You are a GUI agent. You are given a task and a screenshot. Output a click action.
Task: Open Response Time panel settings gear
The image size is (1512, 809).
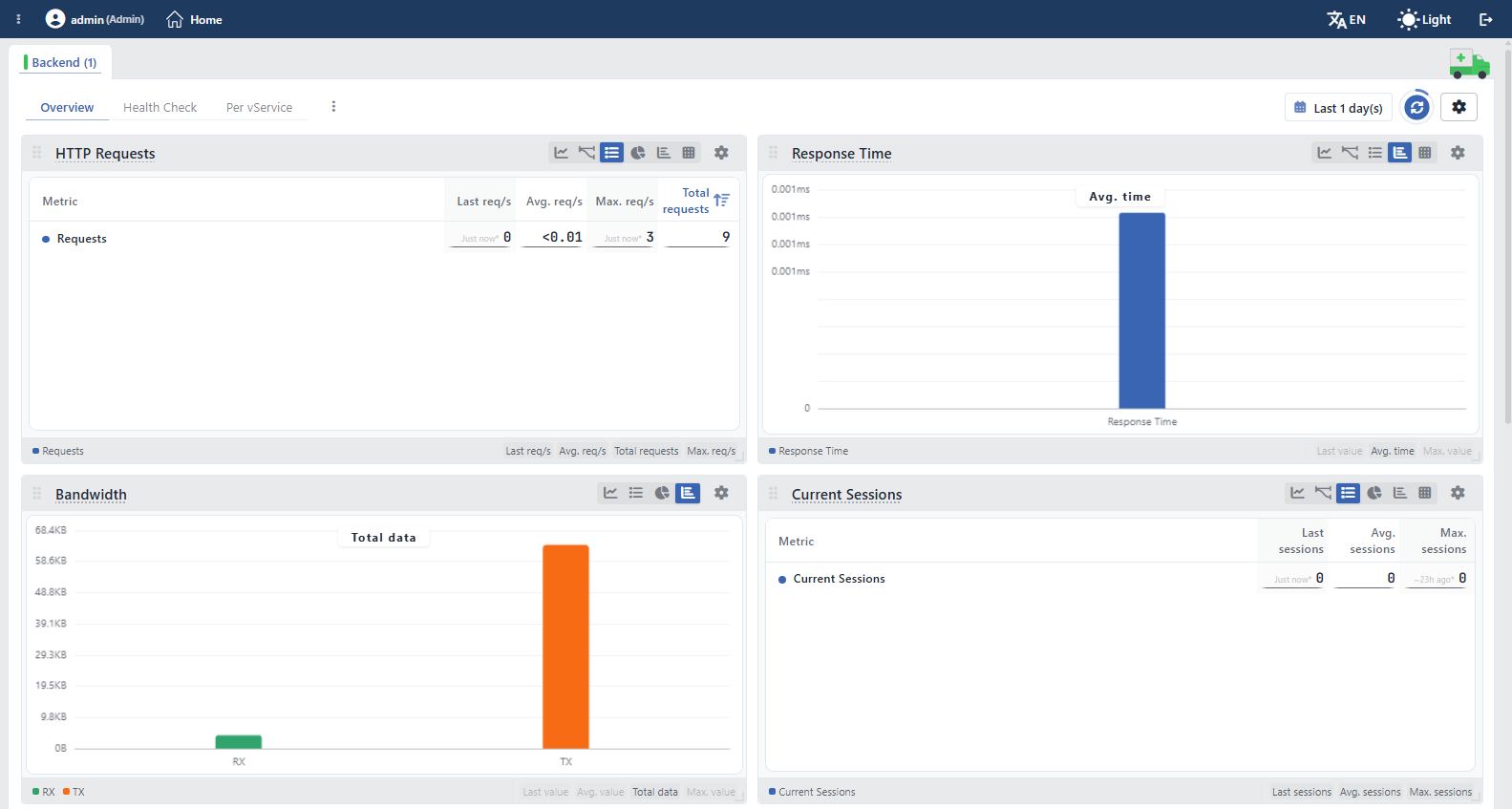1458,153
